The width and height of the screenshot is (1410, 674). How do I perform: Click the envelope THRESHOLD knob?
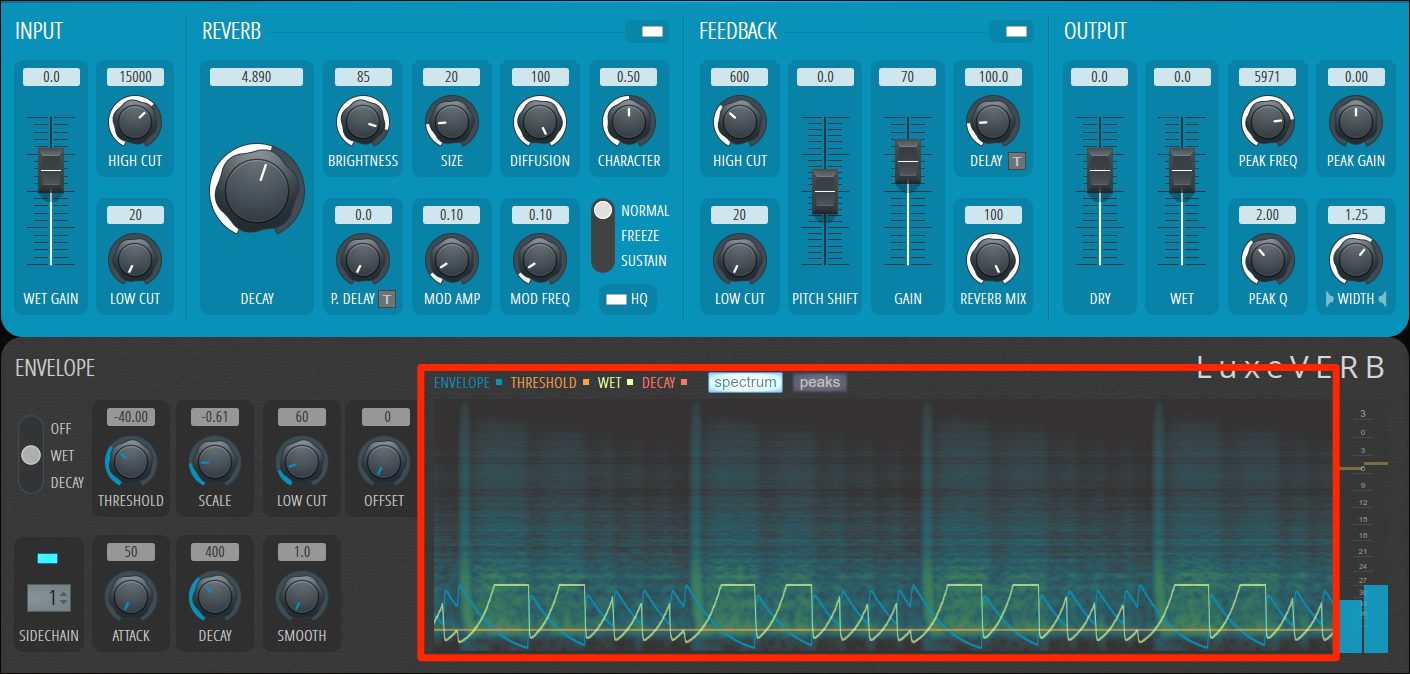(x=130, y=462)
